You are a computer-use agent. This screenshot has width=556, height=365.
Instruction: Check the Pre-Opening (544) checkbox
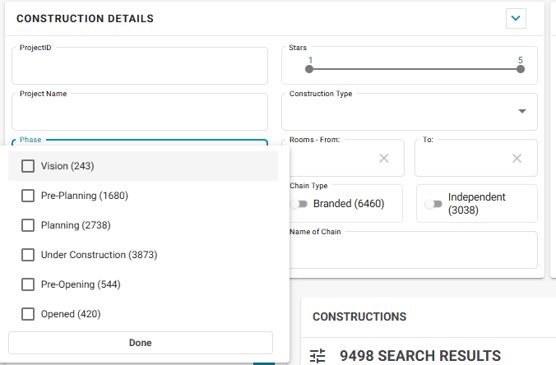[28, 284]
